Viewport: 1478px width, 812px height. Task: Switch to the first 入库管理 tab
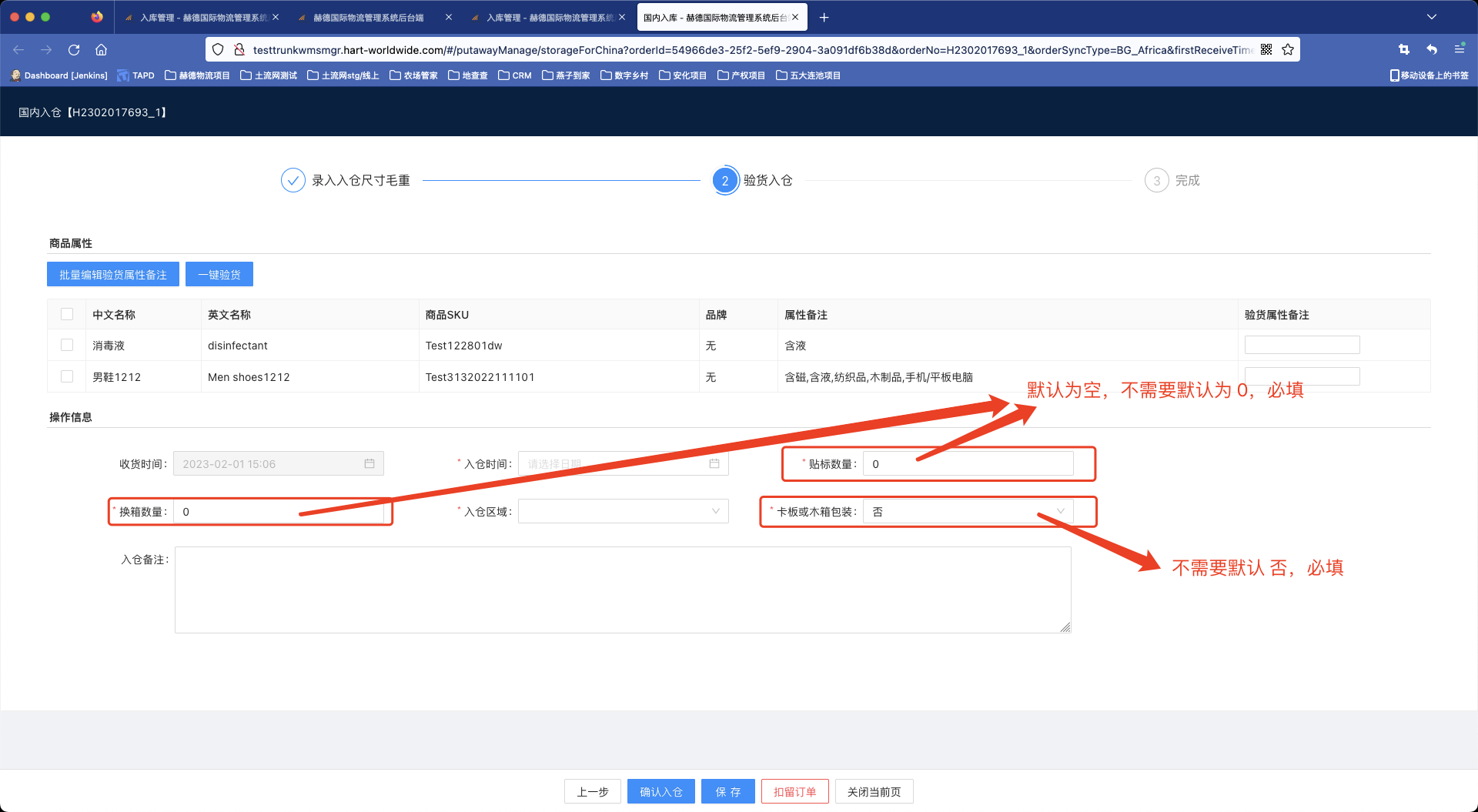pyautogui.click(x=202, y=17)
